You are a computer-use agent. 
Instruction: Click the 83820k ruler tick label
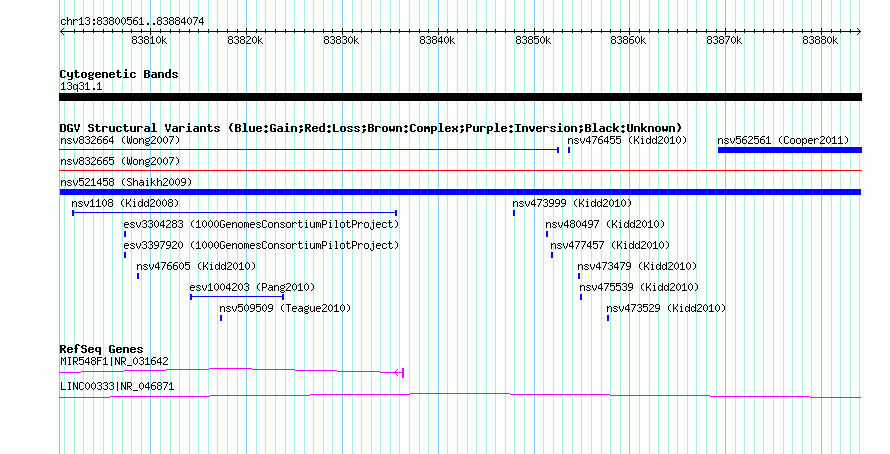click(245, 40)
